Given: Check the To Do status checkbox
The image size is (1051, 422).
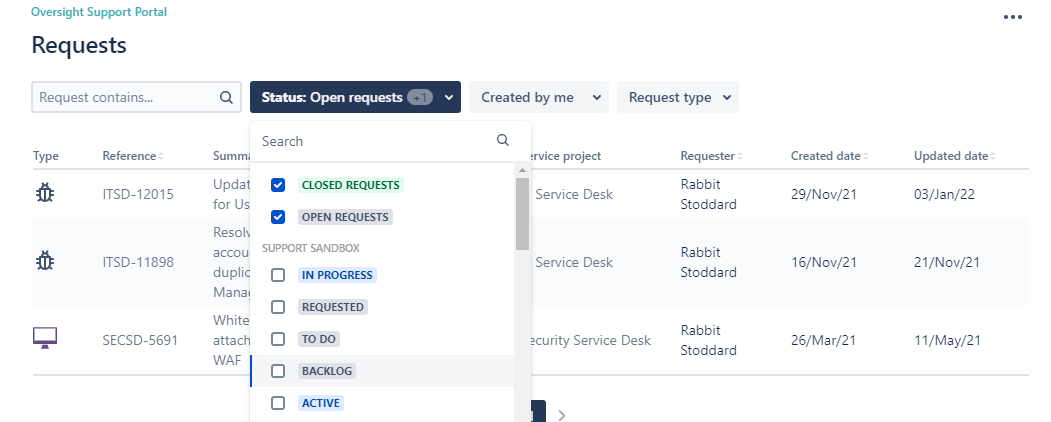Looking at the screenshot, I should pos(277,339).
